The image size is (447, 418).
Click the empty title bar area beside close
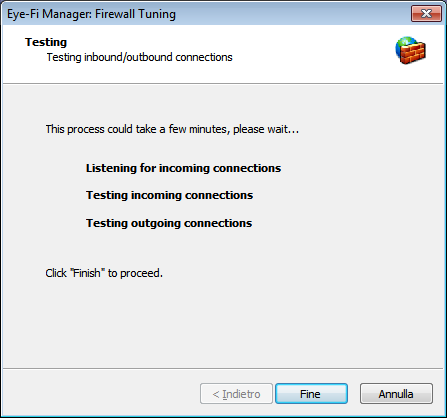point(293,13)
